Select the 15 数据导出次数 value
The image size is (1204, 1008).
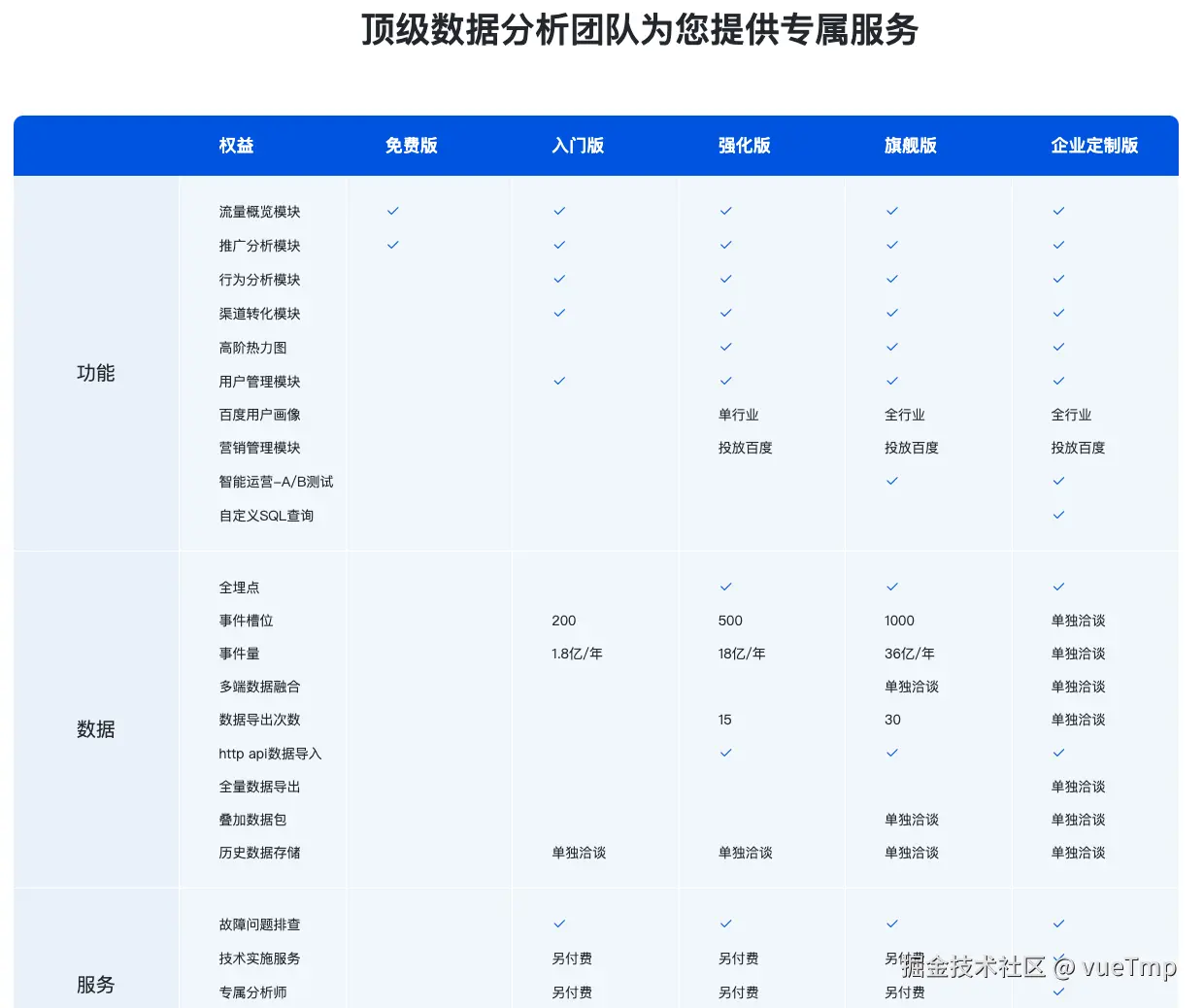pyautogui.click(x=724, y=720)
